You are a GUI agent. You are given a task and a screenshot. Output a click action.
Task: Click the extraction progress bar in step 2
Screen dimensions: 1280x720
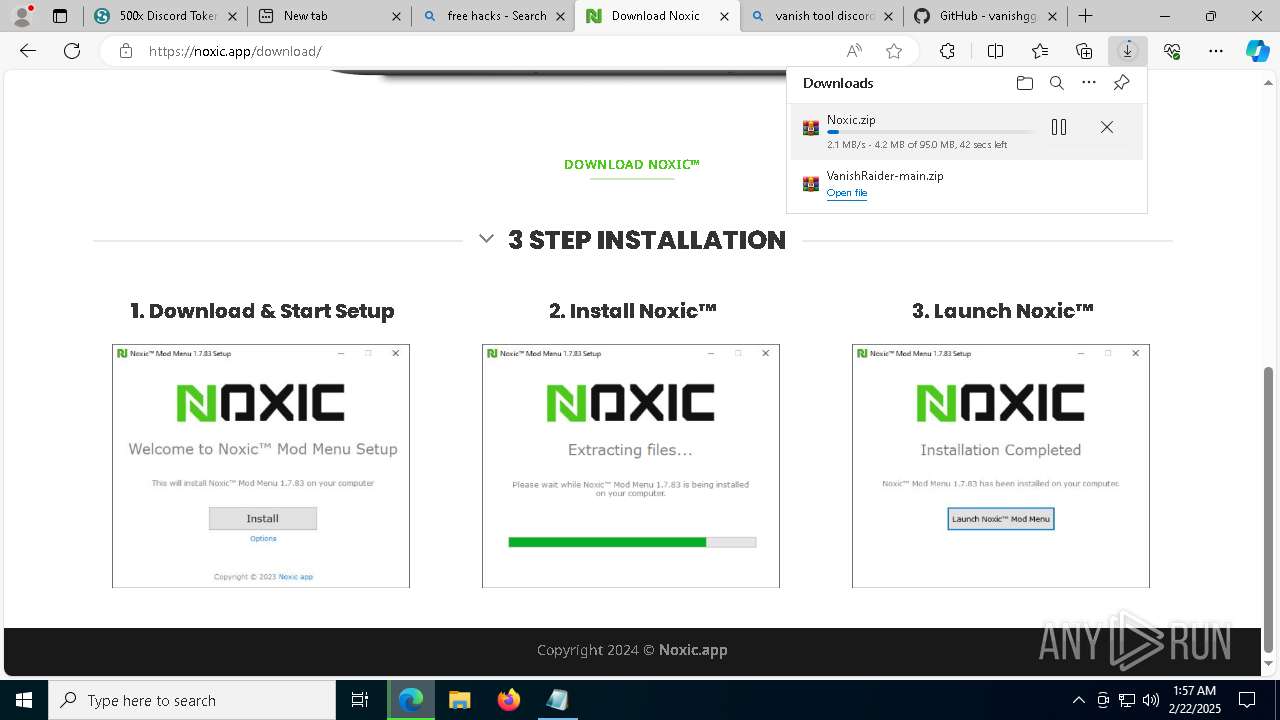[632, 542]
